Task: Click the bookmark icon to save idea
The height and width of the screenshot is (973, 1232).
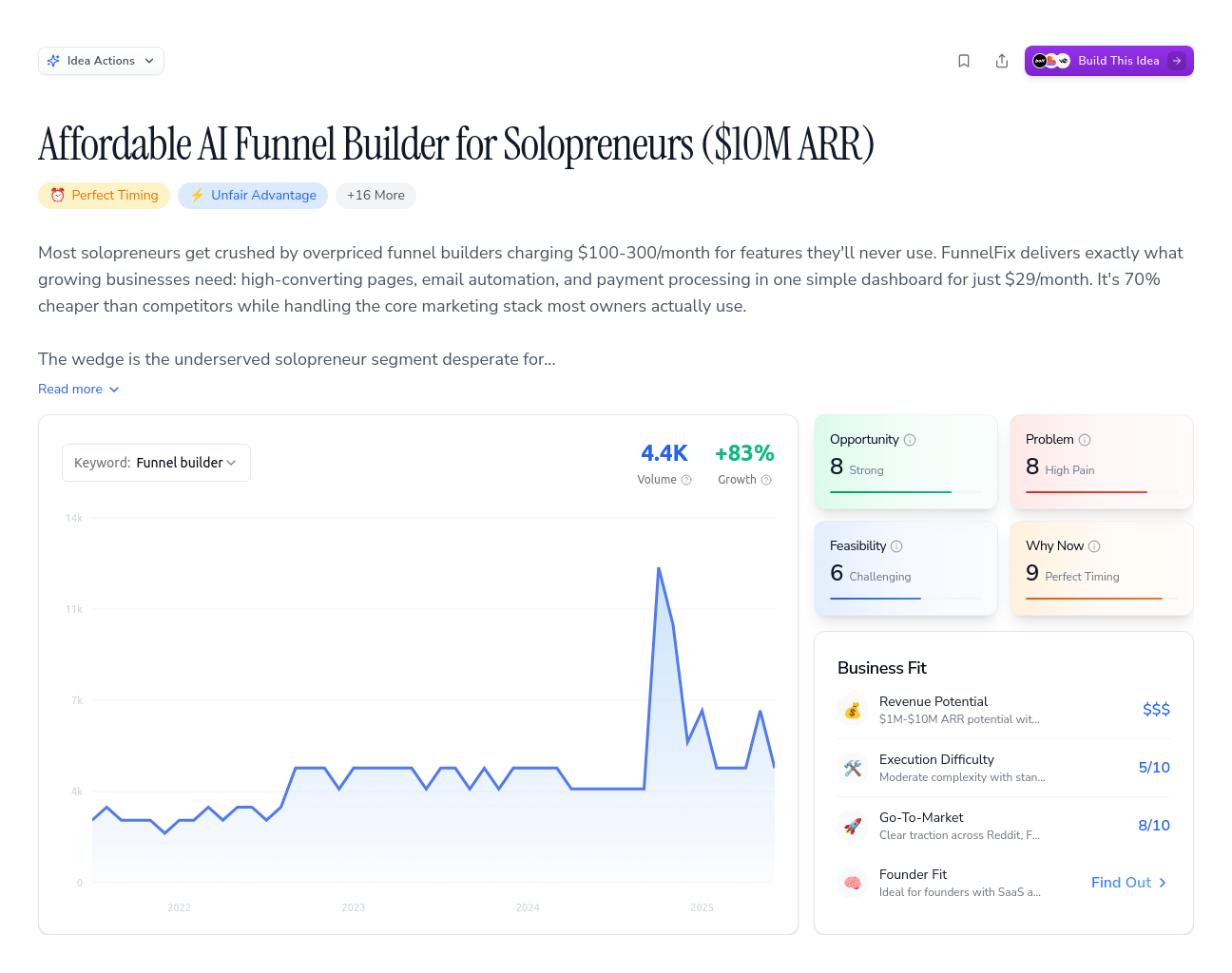Action: pos(964,61)
